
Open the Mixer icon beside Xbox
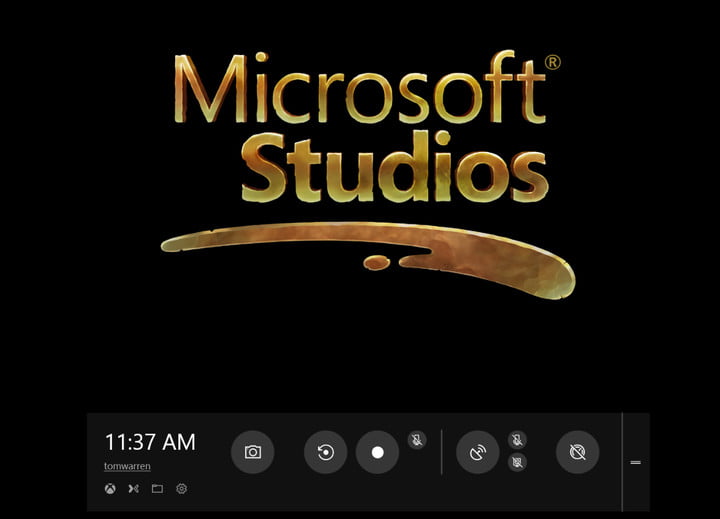(x=133, y=489)
